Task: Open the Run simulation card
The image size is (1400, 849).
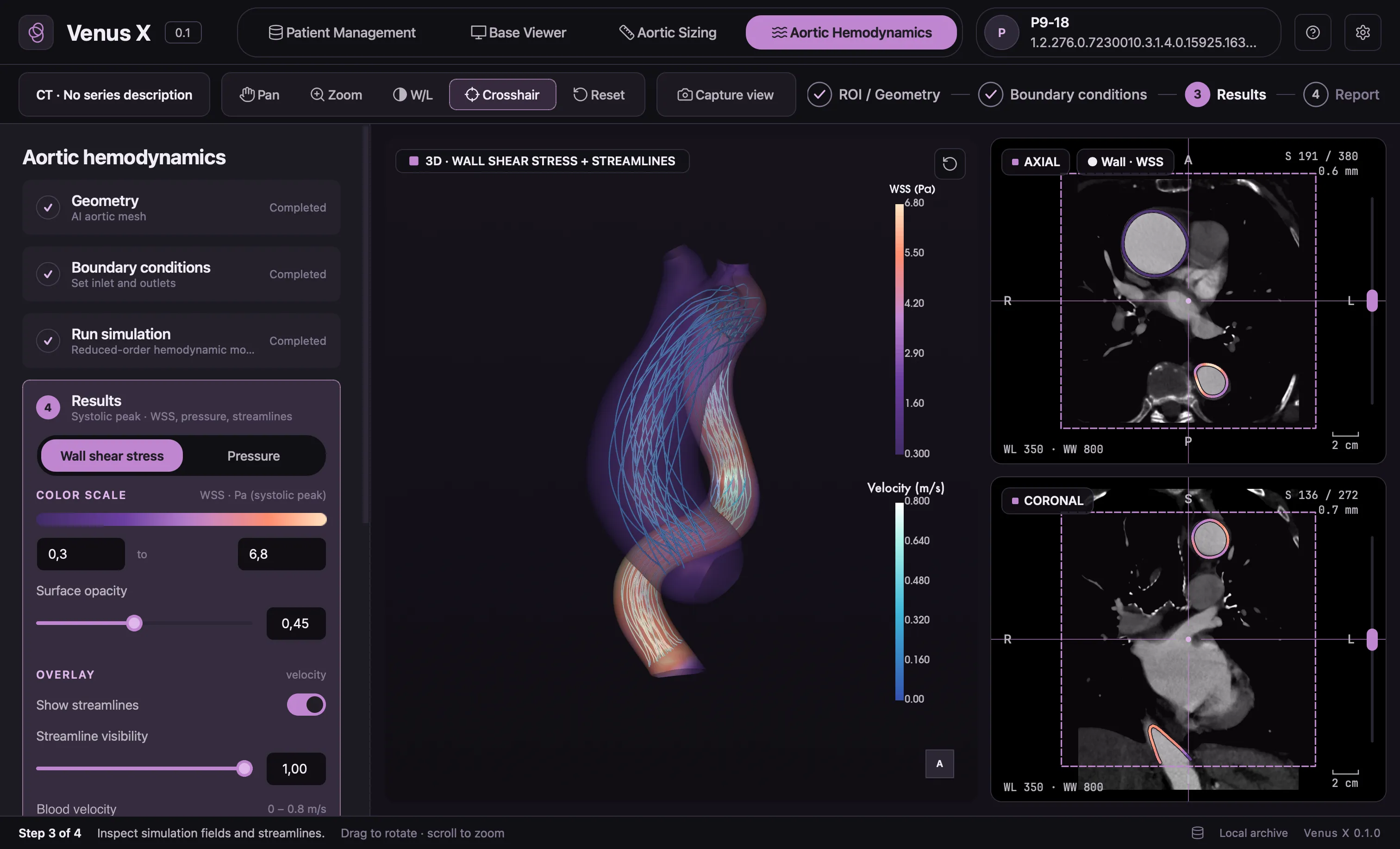Action: point(181,340)
